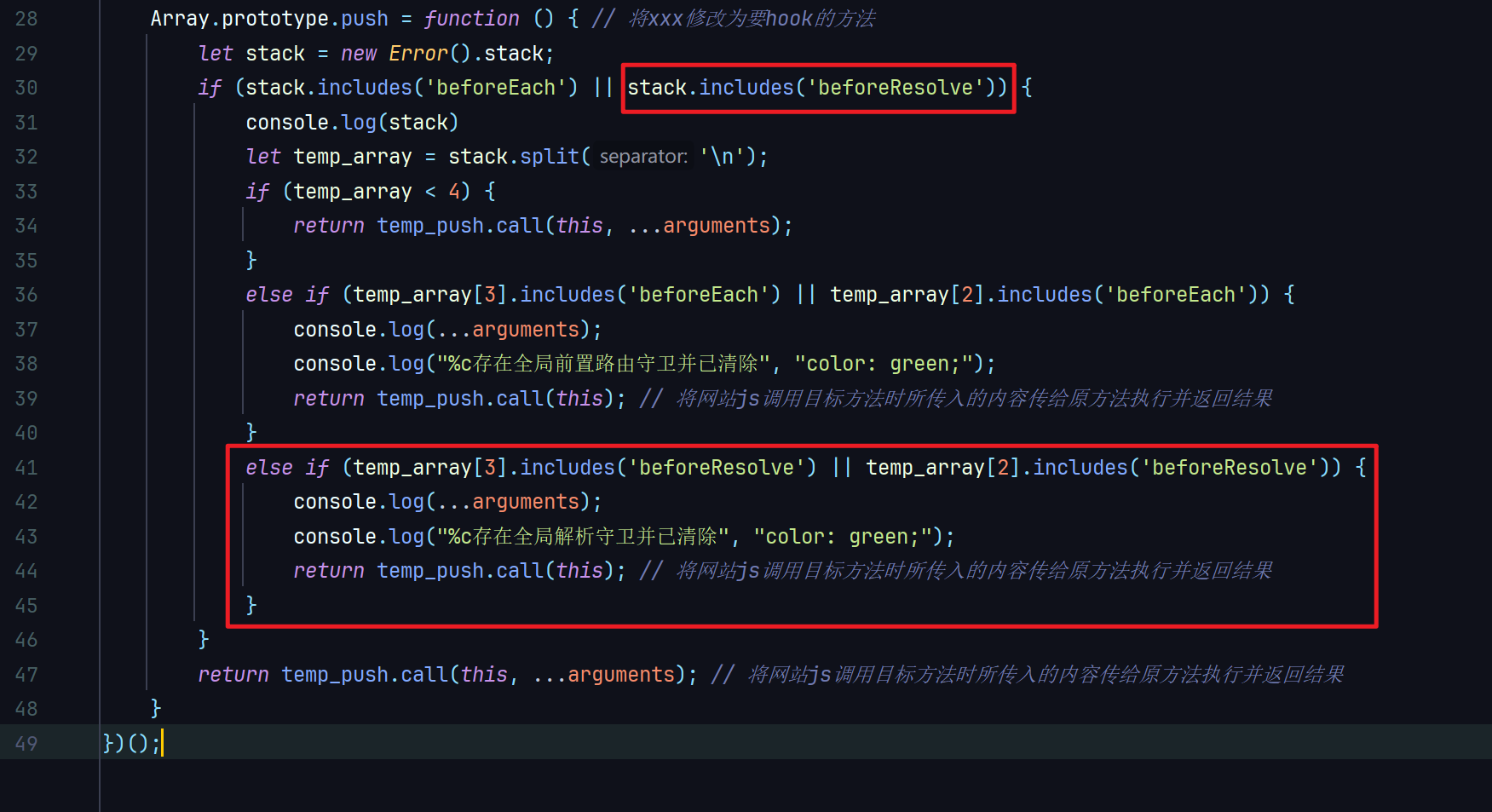Click the 'return' keyword on line 47
The width and height of the screenshot is (1492, 812).
[x=233, y=675]
